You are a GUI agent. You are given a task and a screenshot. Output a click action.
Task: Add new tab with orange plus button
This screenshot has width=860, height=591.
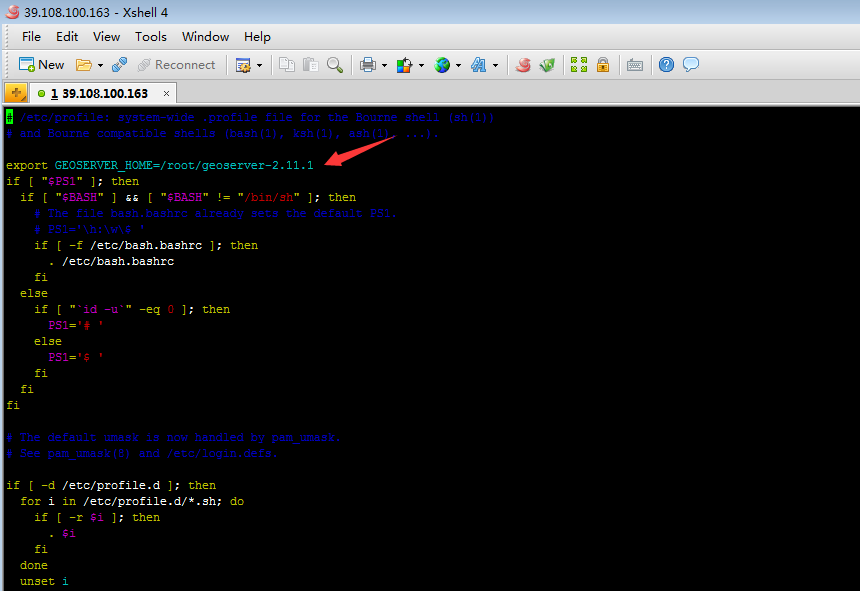coord(16,93)
